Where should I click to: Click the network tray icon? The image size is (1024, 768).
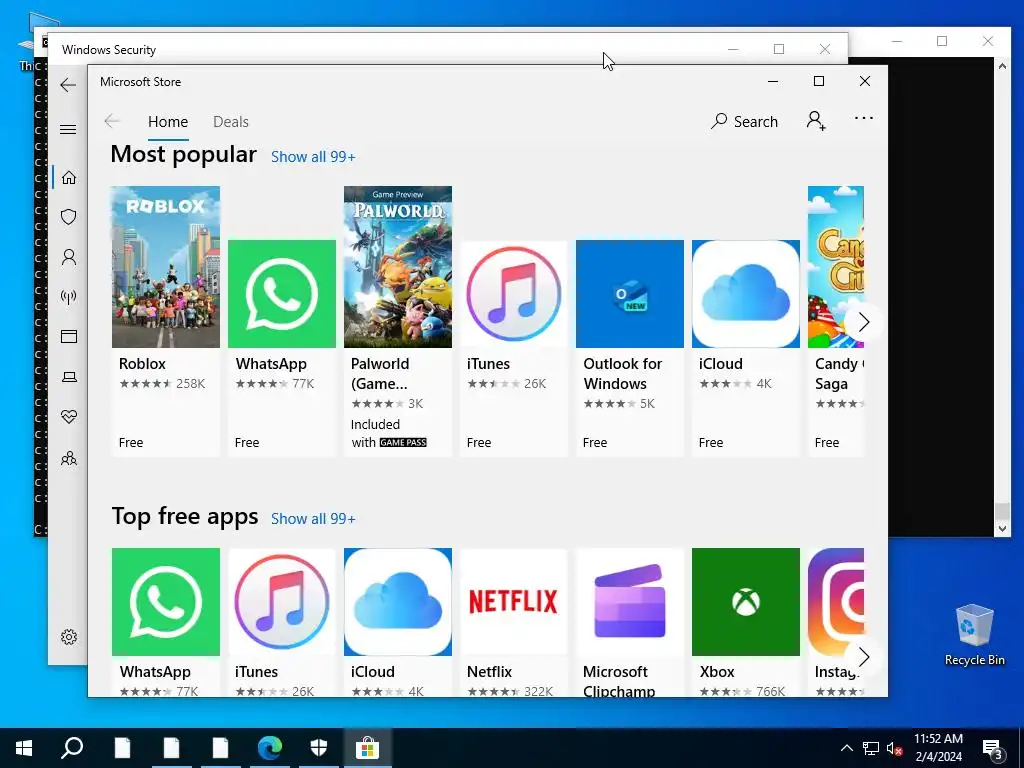click(x=871, y=748)
